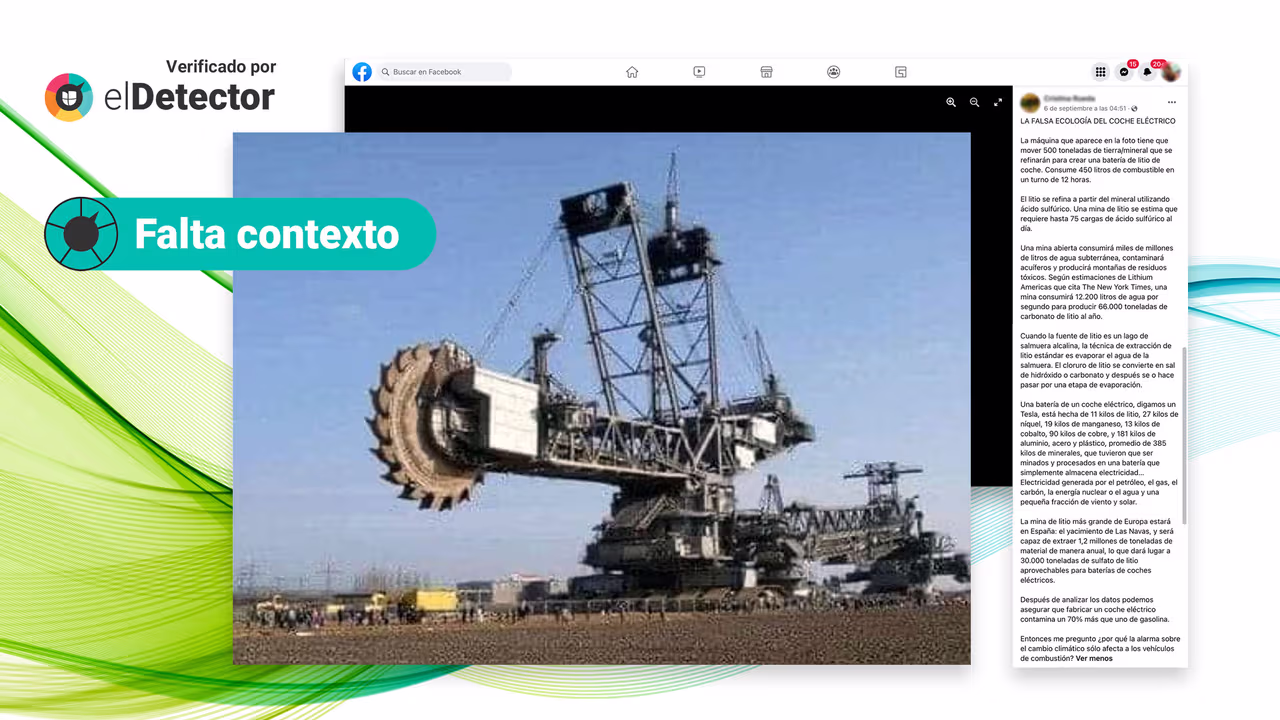Open the Gaming icon in Facebook header
This screenshot has width=1280, height=720.
tap(901, 72)
